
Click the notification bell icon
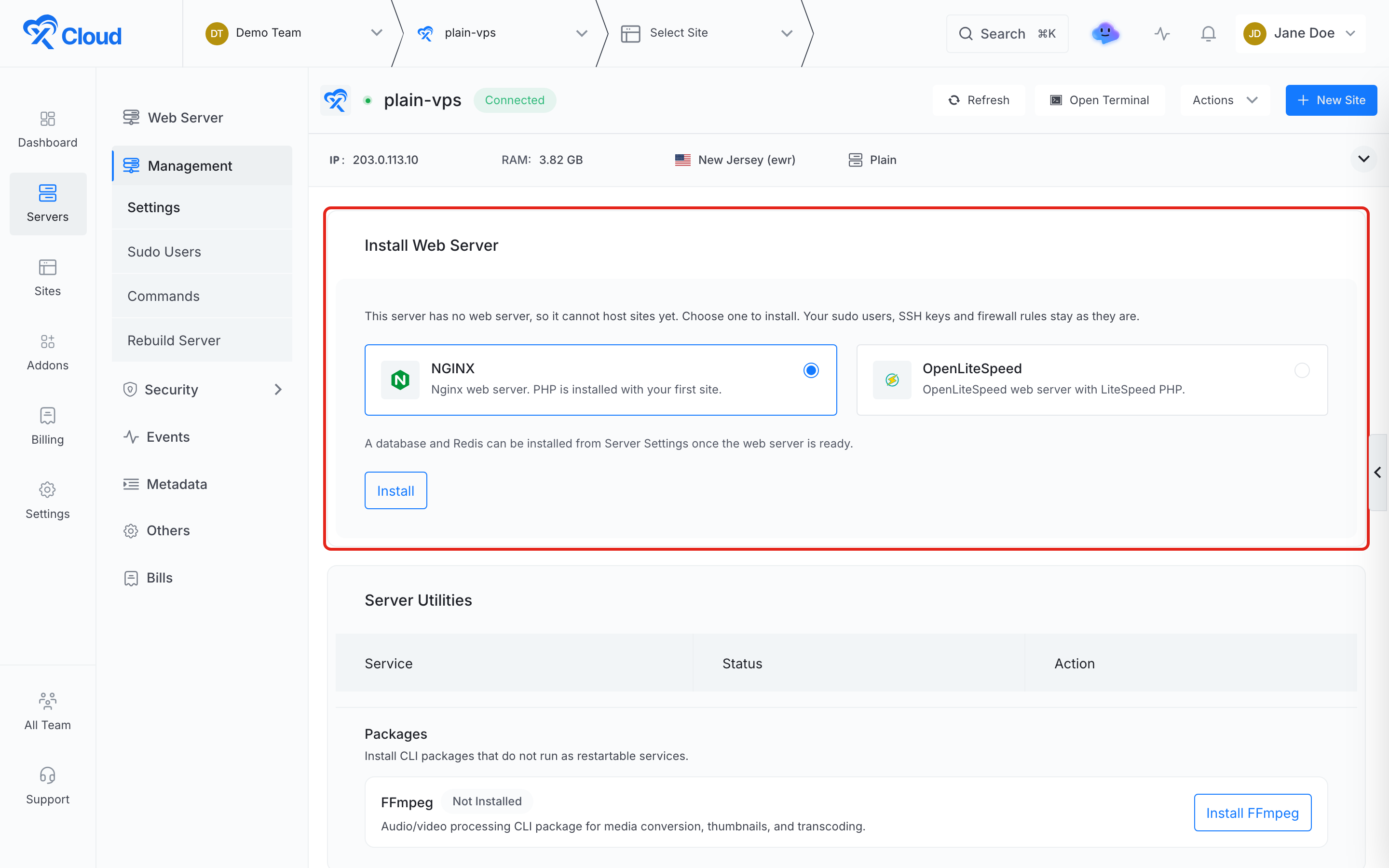point(1208,33)
